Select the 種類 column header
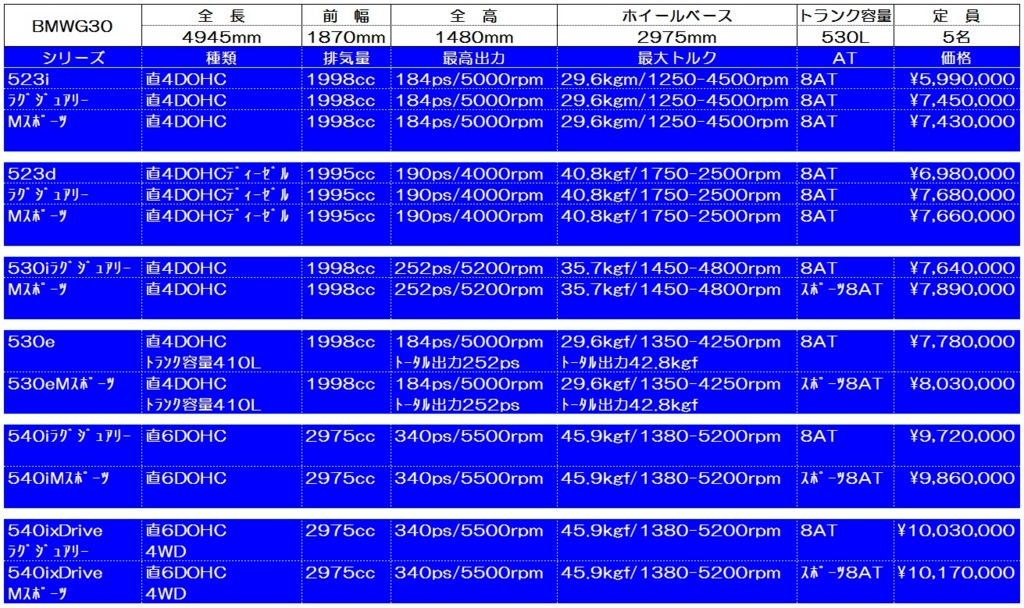The width and height of the screenshot is (1024, 608). pyautogui.click(x=221, y=58)
